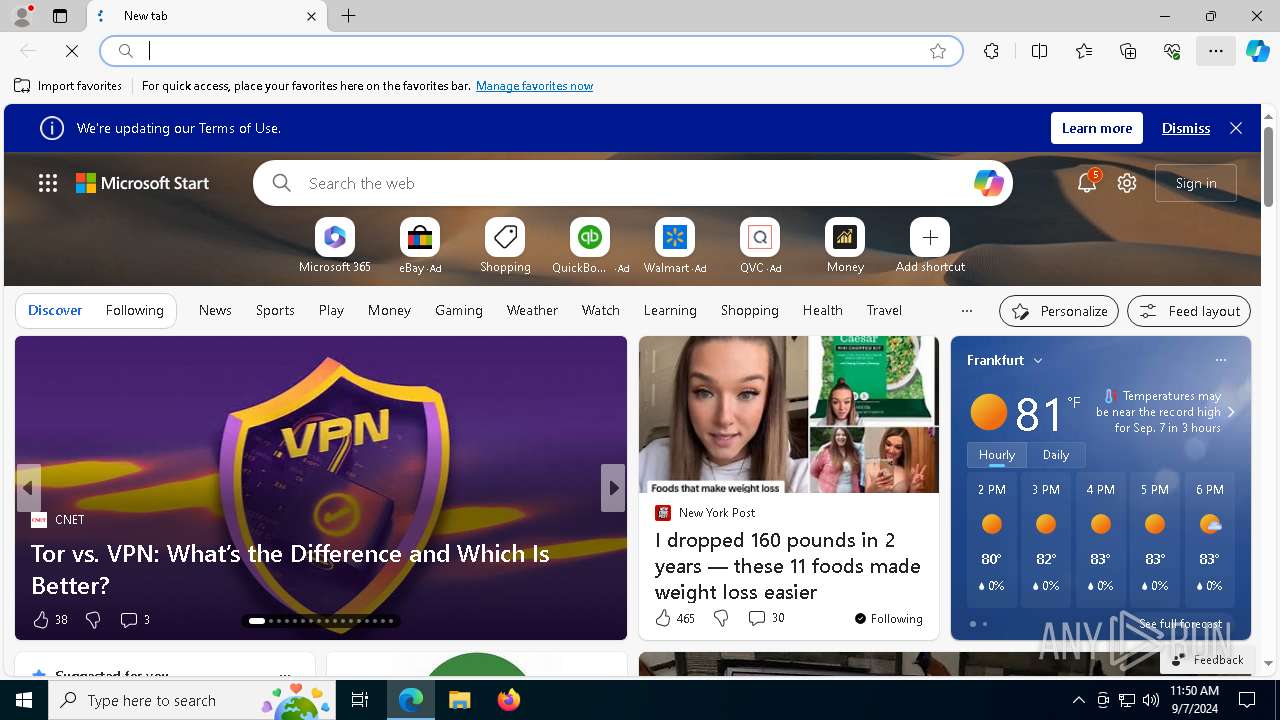
Task: Open the Microsoft Start app launcher grid
Action: click(48, 183)
